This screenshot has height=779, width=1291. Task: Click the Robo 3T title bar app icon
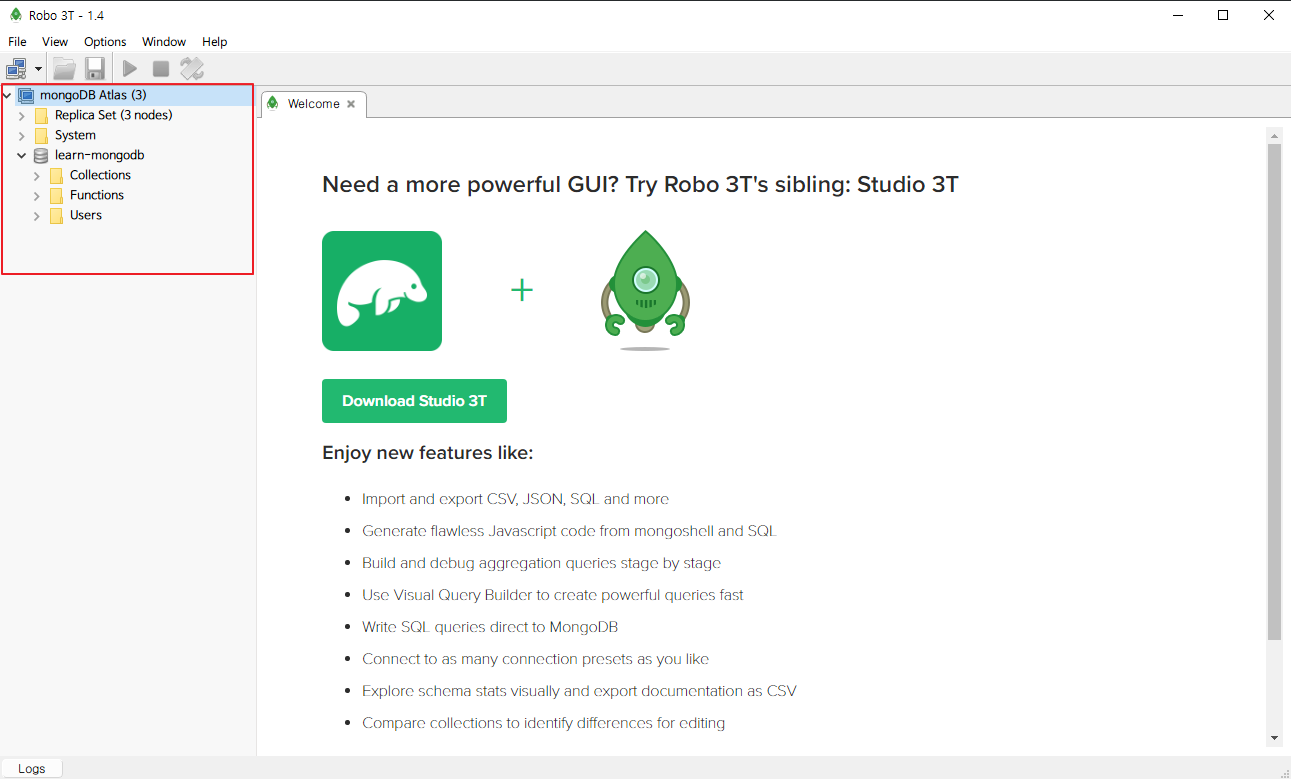[15, 15]
